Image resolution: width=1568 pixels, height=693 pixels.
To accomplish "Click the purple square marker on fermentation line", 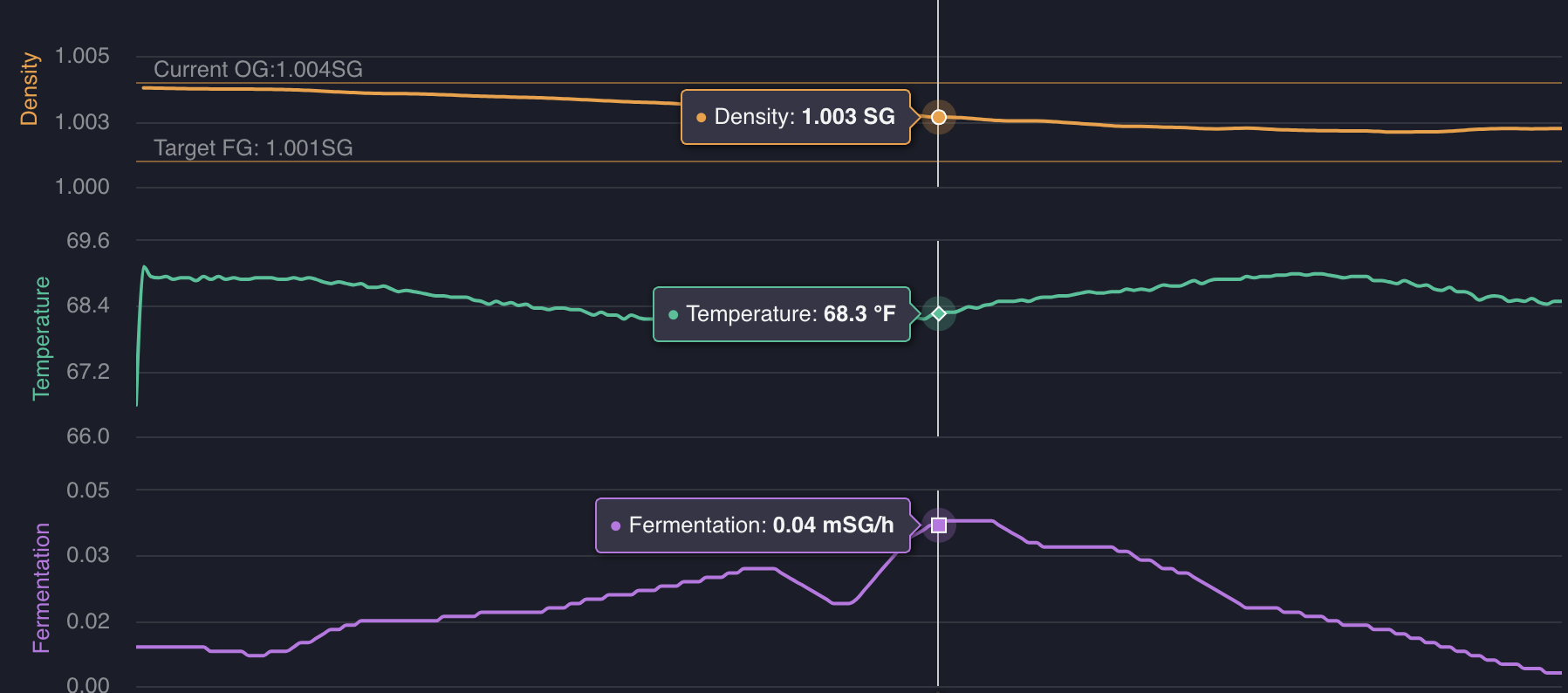I will coord(938,525).
